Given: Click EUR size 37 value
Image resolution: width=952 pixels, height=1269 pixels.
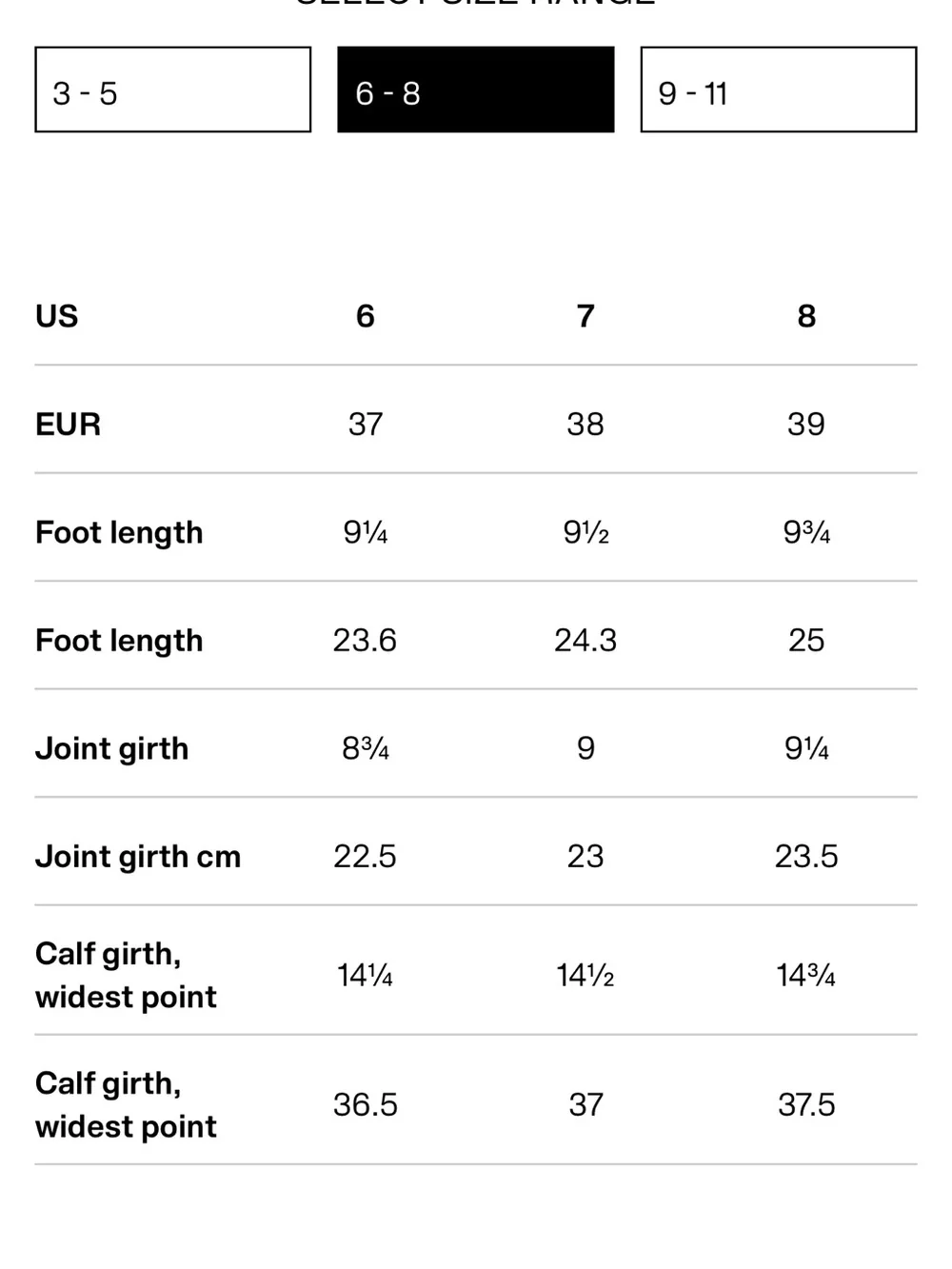Looking at the screenshot, I should 366,424.
